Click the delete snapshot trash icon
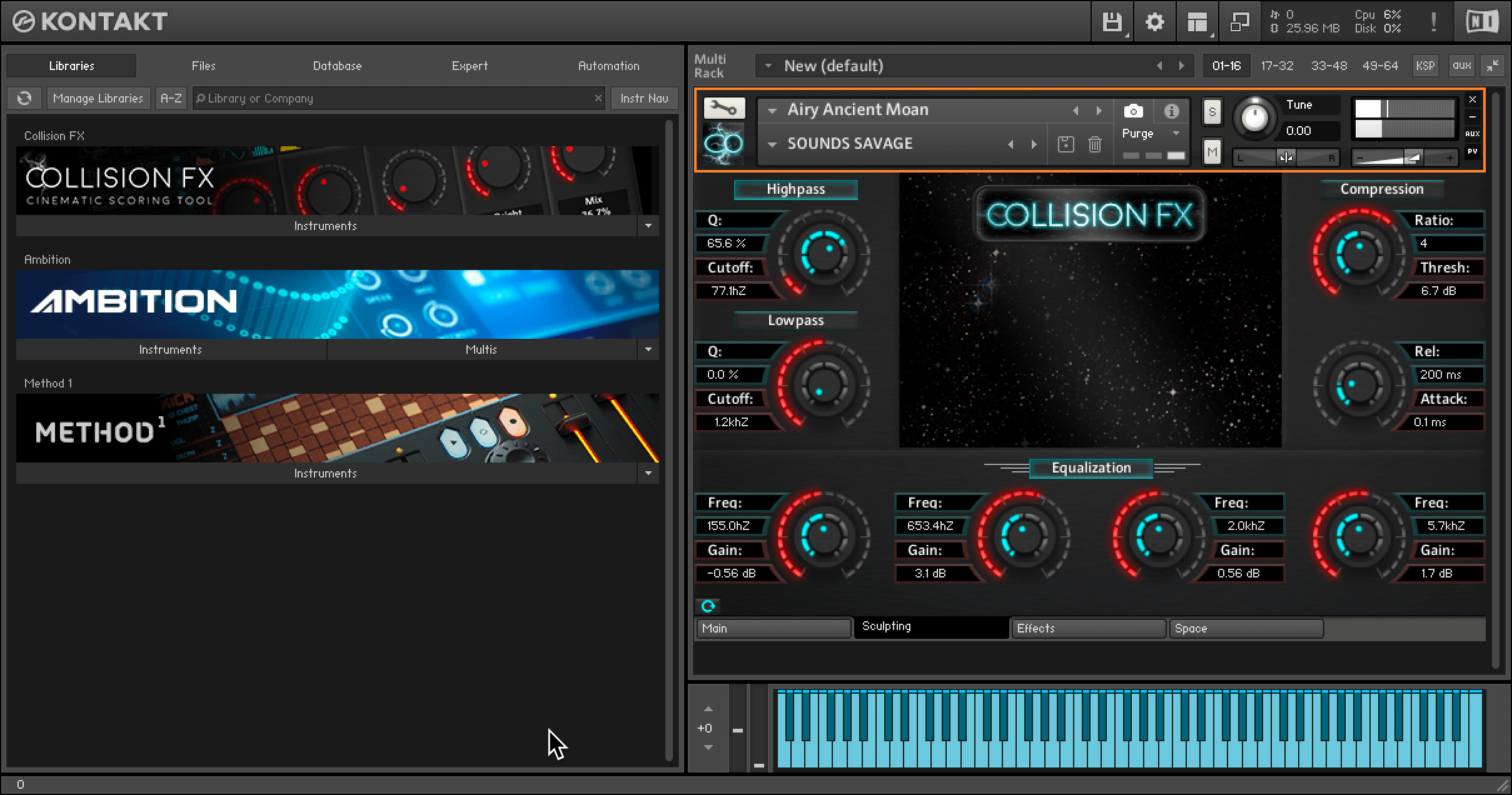Screen dimensions: 1512x795 click(x=1094, y=144)
